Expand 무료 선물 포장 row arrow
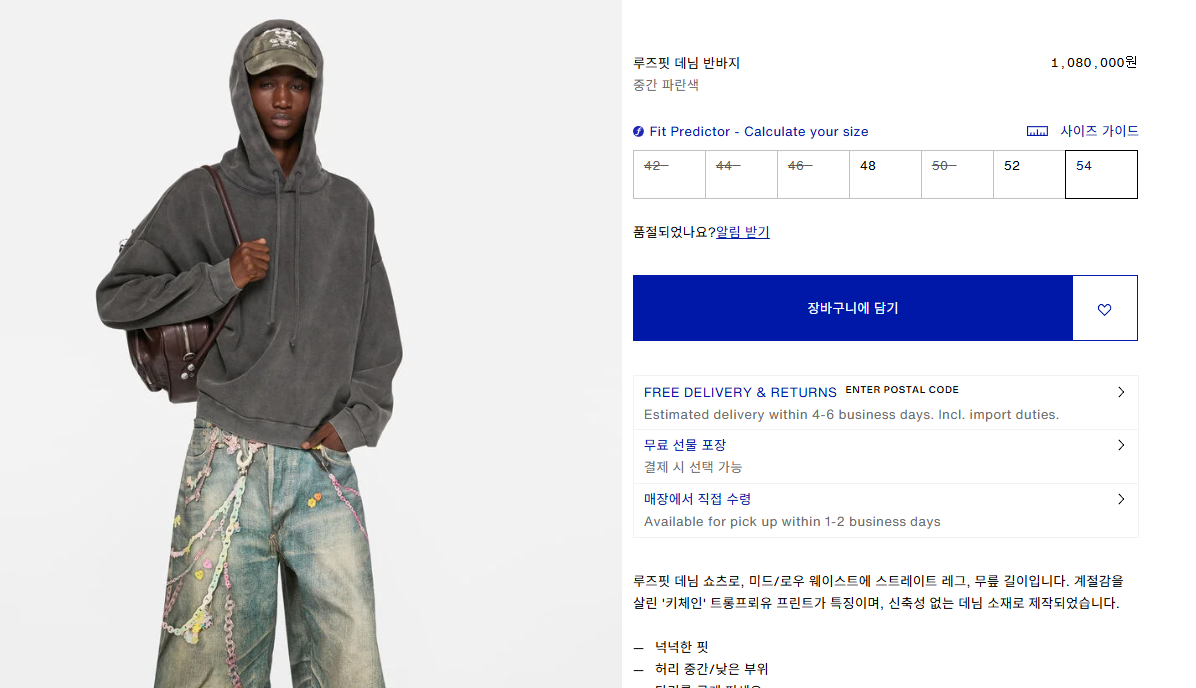1196x688 pixels. [1120, 445]
